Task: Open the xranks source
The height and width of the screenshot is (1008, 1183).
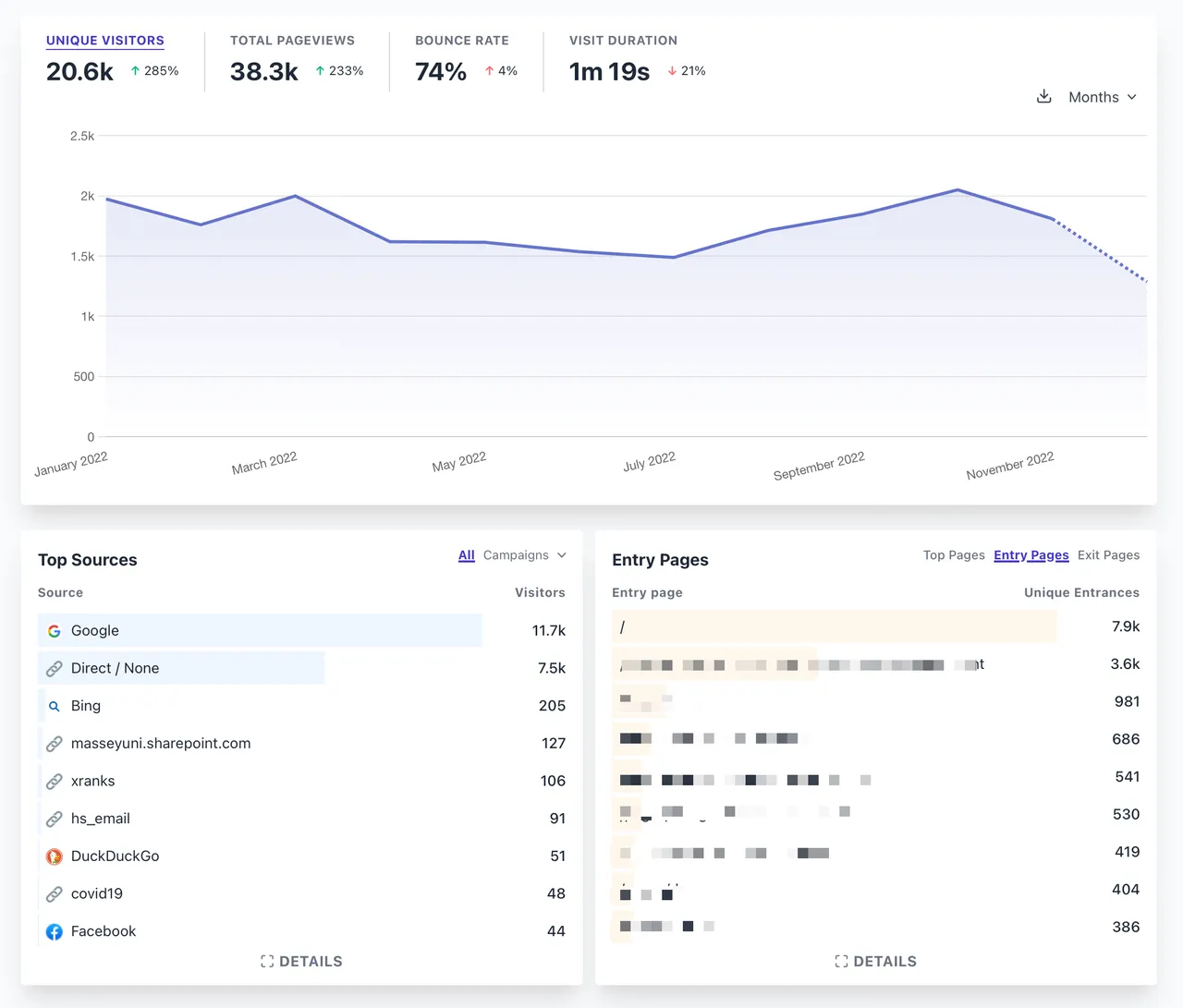Action: tap(93, 781)
